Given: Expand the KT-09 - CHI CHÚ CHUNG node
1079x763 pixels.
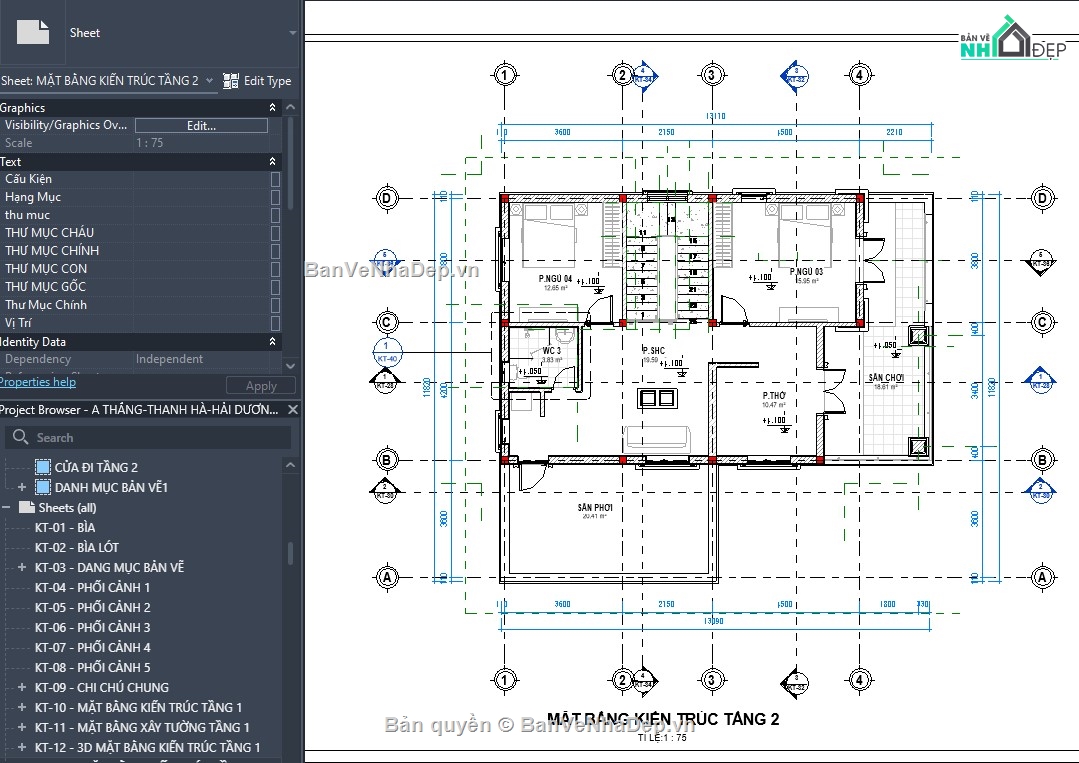Looking at the screenshot, I should point(22,687).
